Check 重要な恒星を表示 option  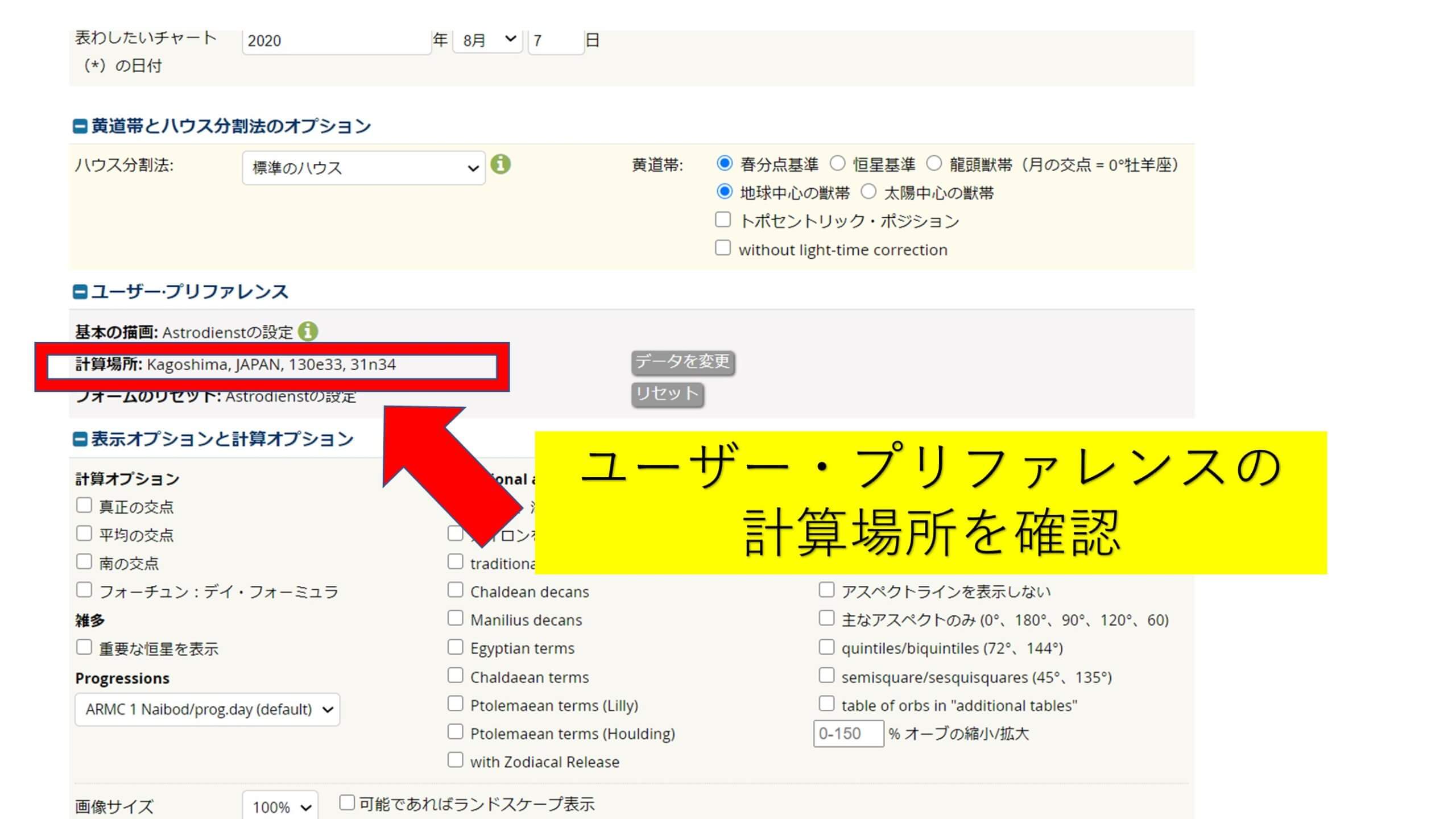(x=84, y=647)
